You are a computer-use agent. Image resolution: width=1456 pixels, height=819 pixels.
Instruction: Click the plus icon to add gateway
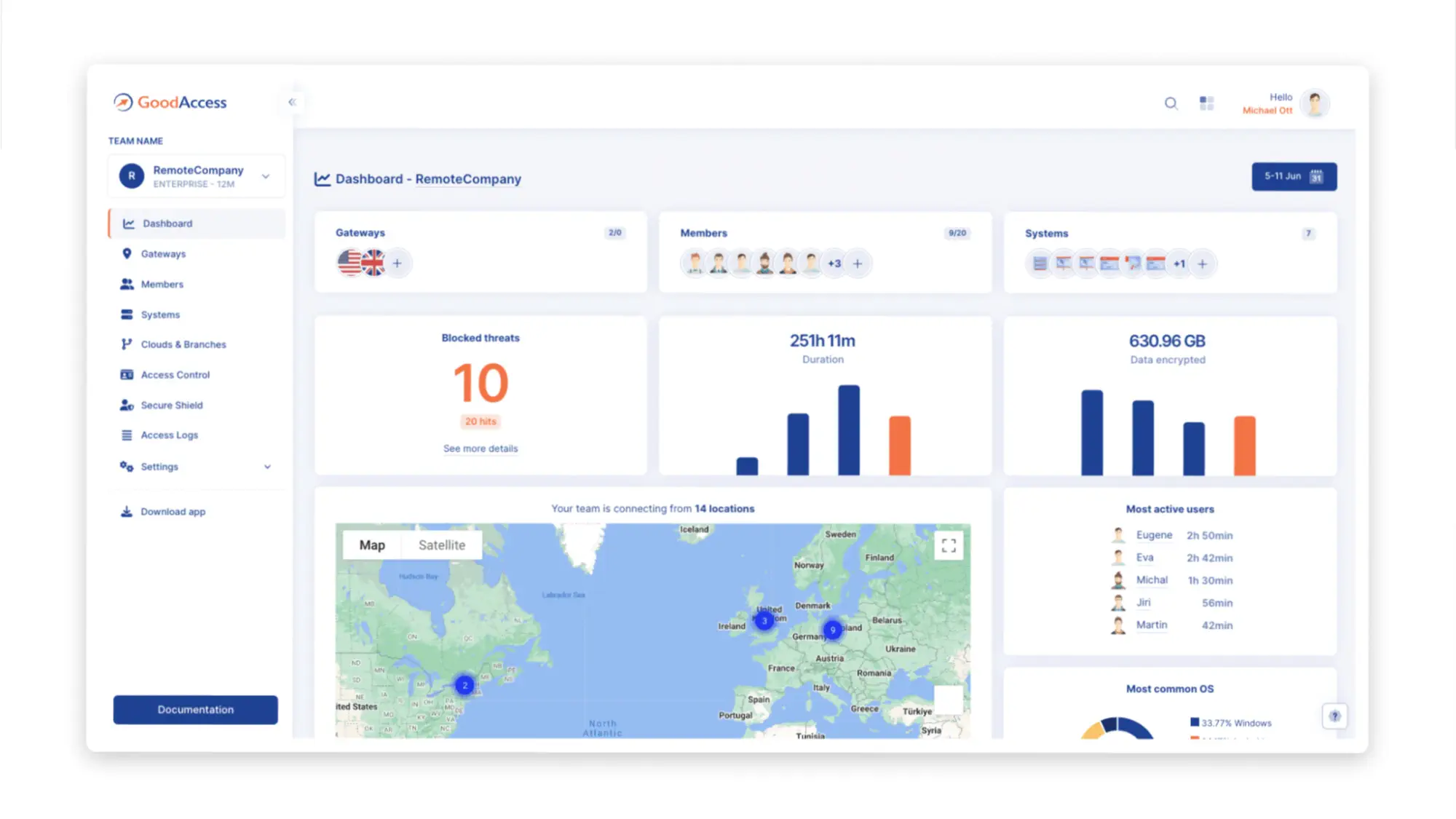(397, 263)
